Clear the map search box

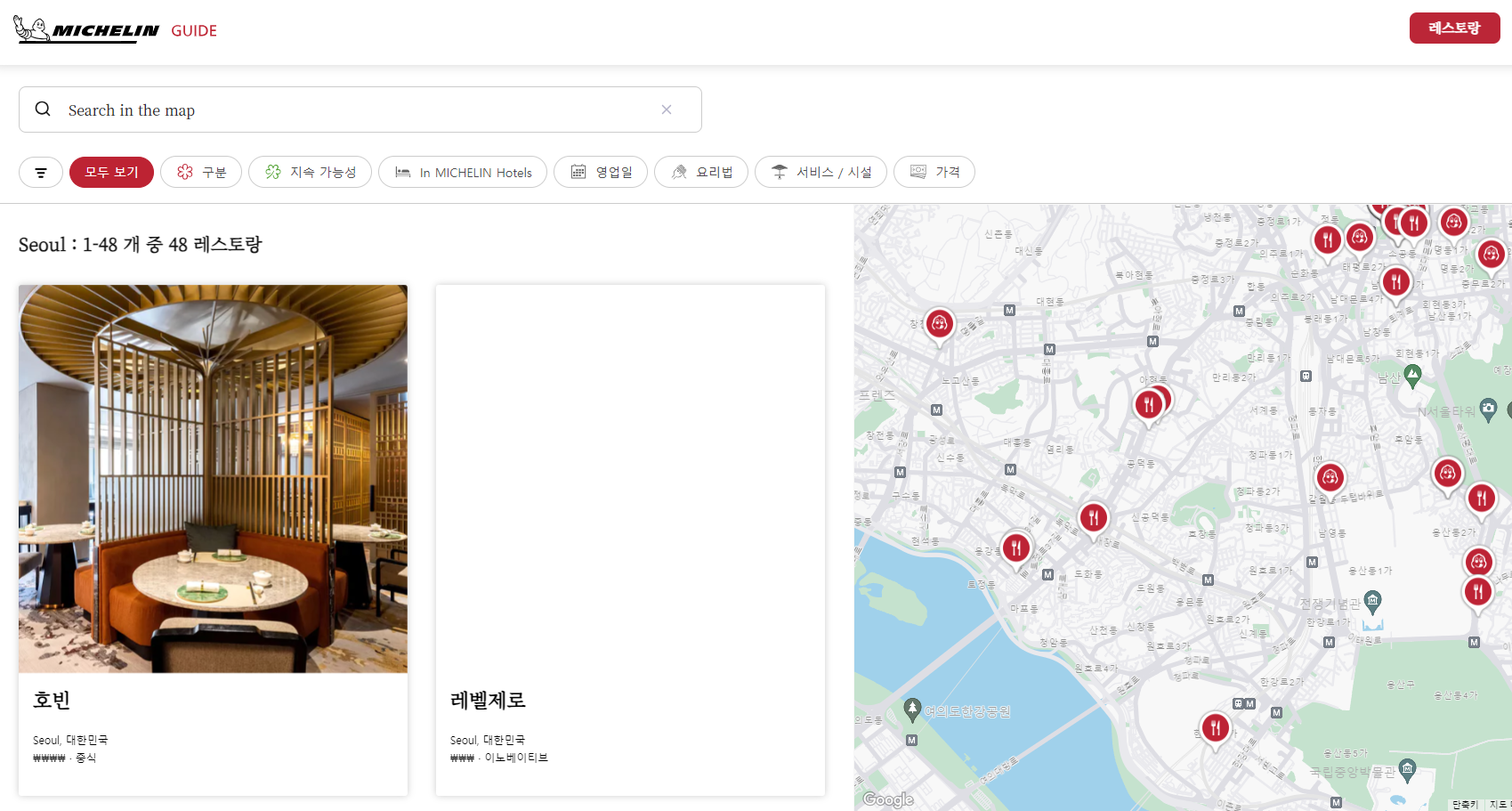click(x=667, y=109)
